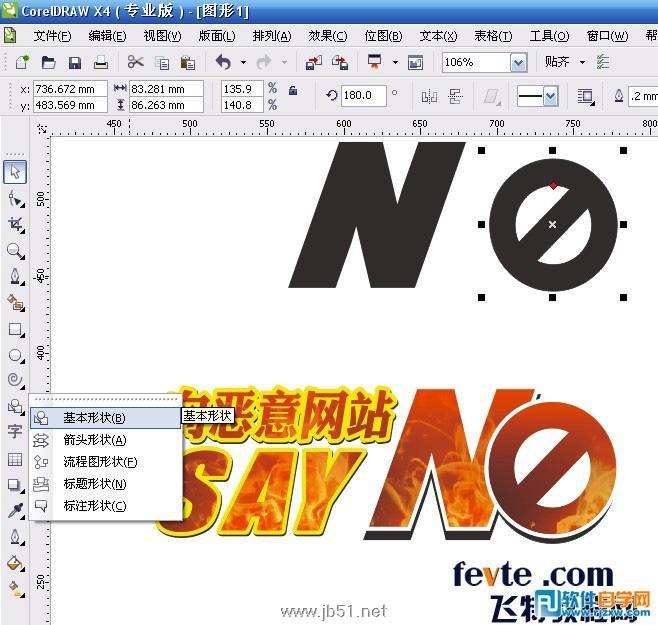Screen dimensions: 658x625
Task: Click the Save floppy disk icon
Action: click(x=75, y=63)
